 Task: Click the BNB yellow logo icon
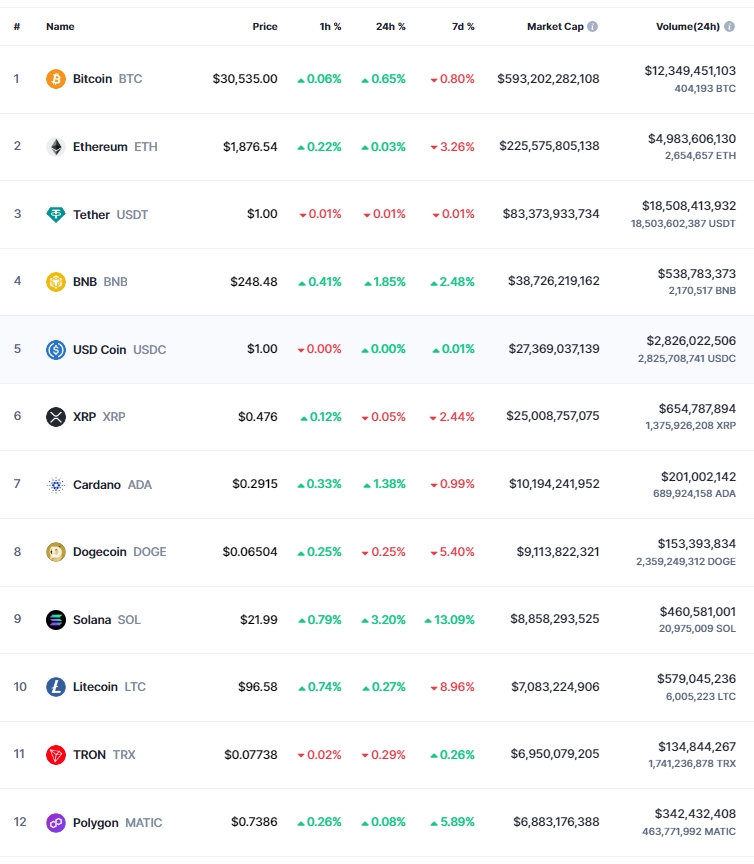click(x=56, y=282)
